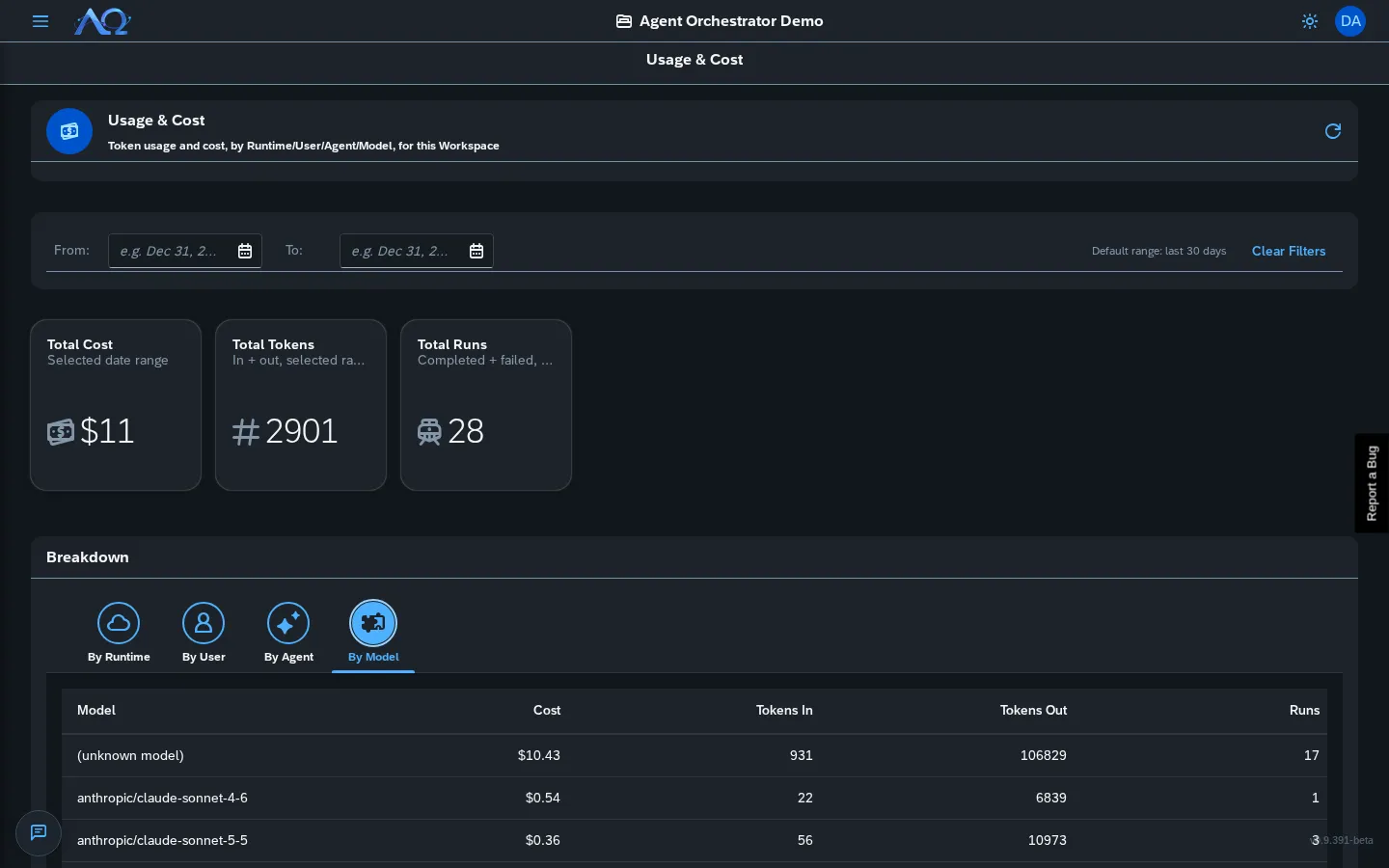Open the To date calendar picker
The width and height of the screenshot is (1389, 868).
pyautogui.click(x=477, y=251)
